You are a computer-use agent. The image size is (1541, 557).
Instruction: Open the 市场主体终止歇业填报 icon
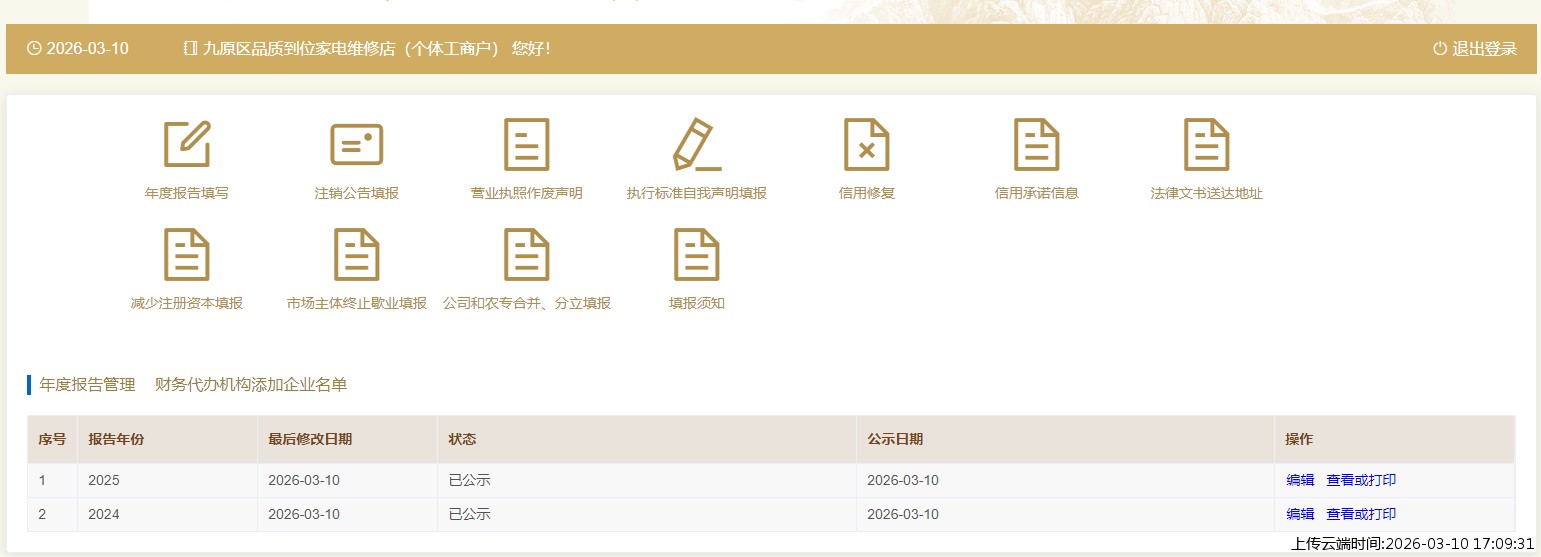pos(357,255)
